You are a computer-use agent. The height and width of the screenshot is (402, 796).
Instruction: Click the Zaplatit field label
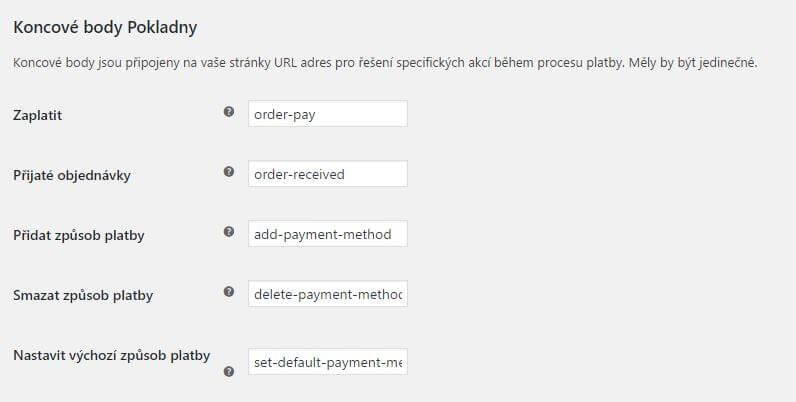pyautogui.click(x=38, y=115)
